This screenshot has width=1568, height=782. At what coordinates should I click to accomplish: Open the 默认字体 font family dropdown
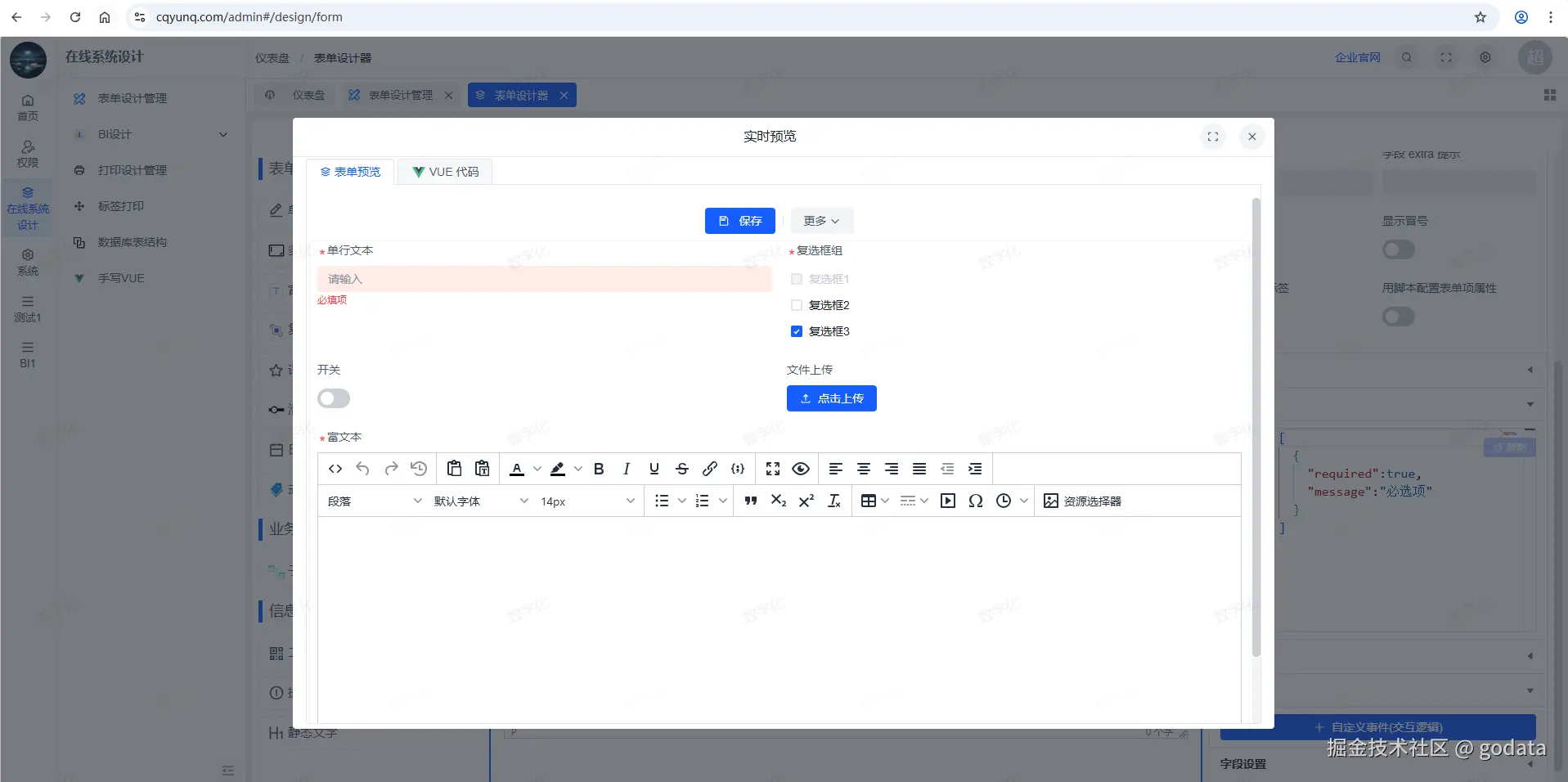481,501
